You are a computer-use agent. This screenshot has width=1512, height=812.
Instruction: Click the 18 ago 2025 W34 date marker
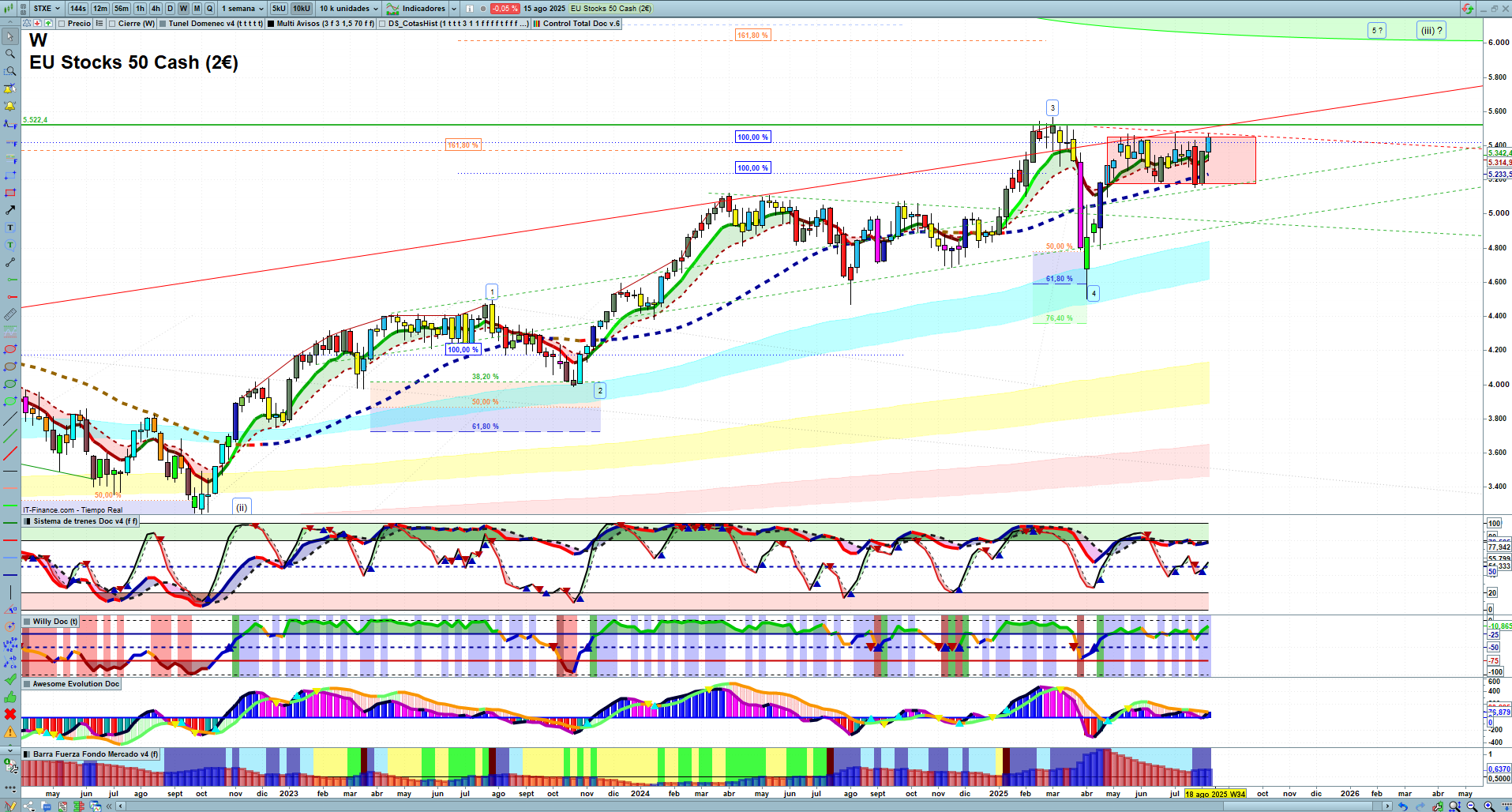[x=1215, y=794]
